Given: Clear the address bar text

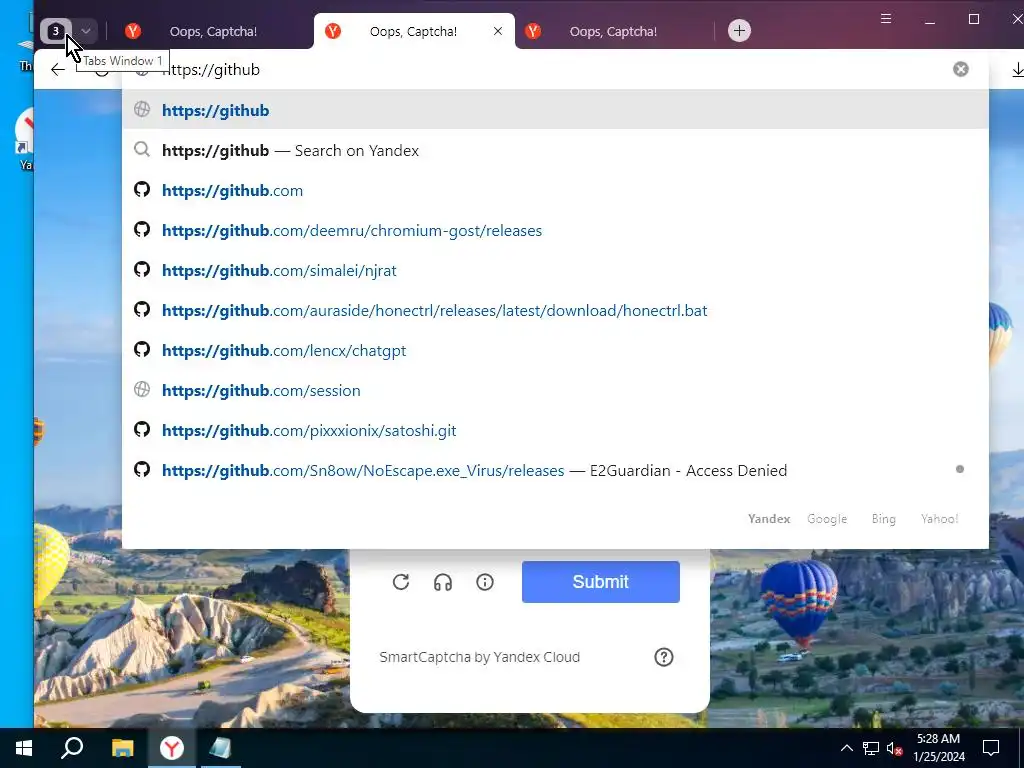Looking at the screenshot, I should (x=960, y=69).
